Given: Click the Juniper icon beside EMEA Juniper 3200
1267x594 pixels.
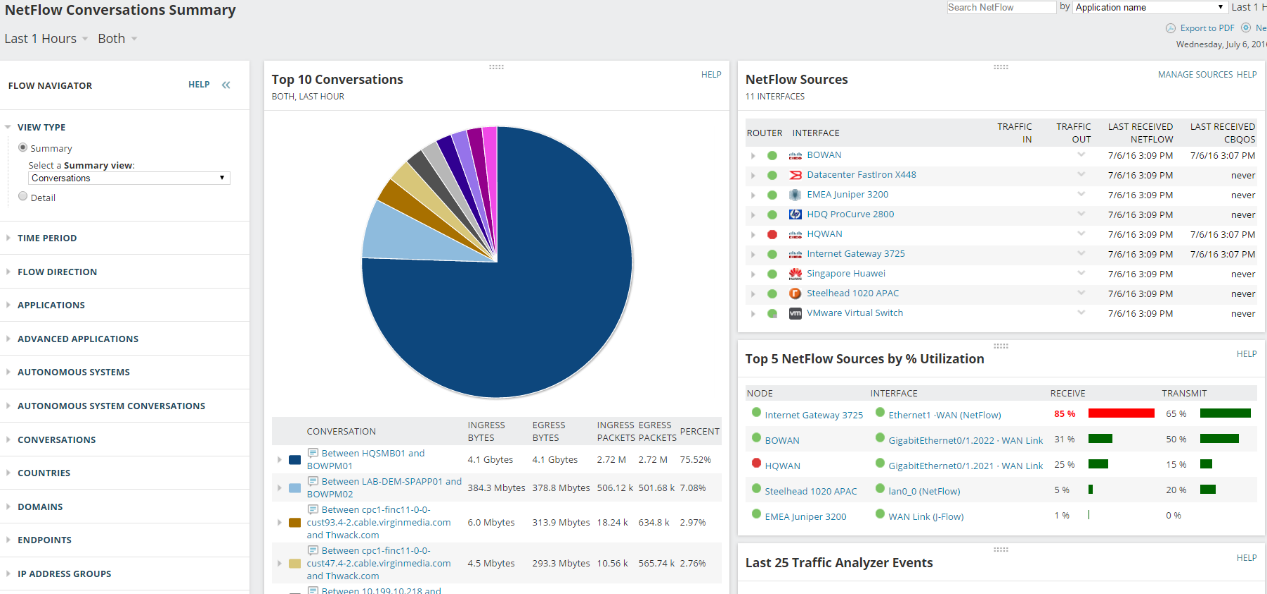Looking at the screenshot, I should tap(795, 195).
